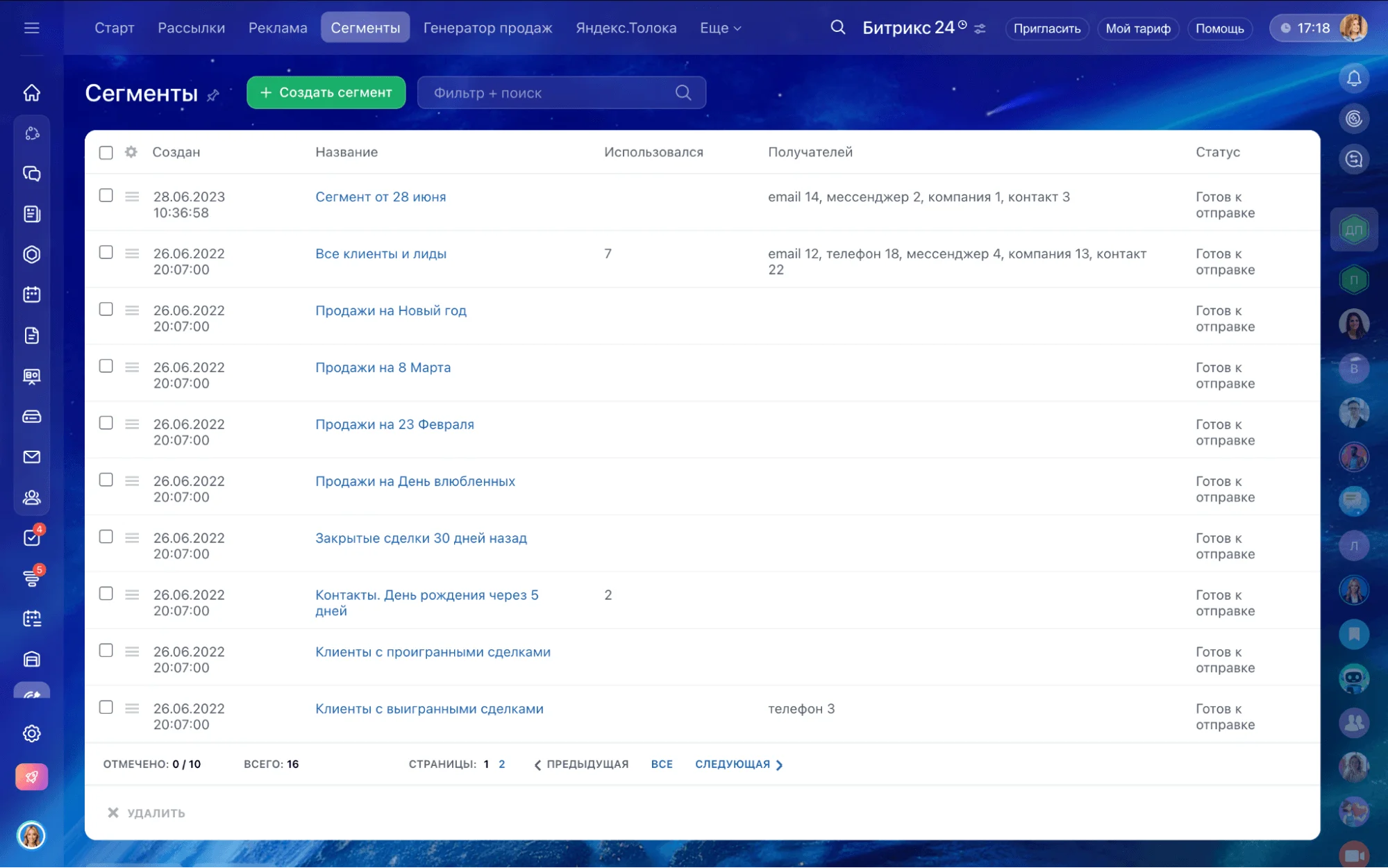Open the Генератор продаж tab

tap(487, 28)
